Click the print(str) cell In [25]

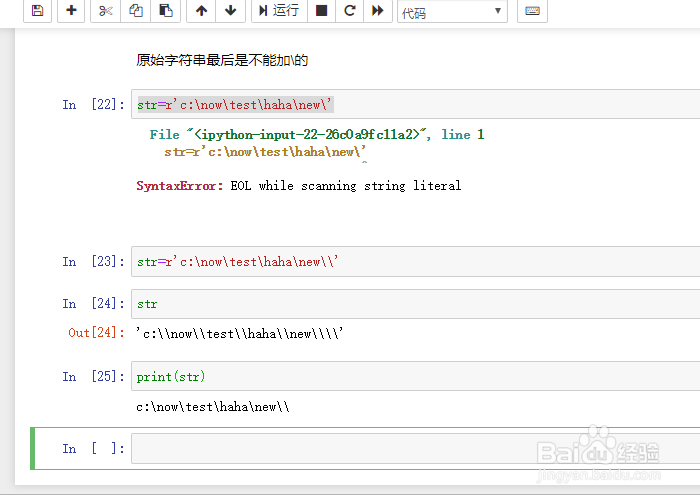click(415, 376)
